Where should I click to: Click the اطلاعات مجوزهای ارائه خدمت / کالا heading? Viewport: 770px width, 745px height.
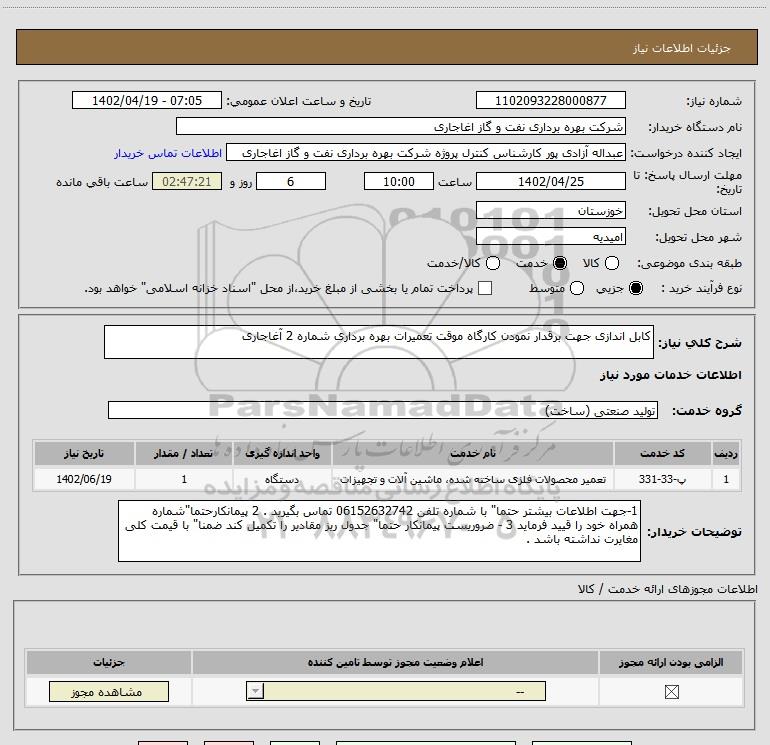pos(668,589)
